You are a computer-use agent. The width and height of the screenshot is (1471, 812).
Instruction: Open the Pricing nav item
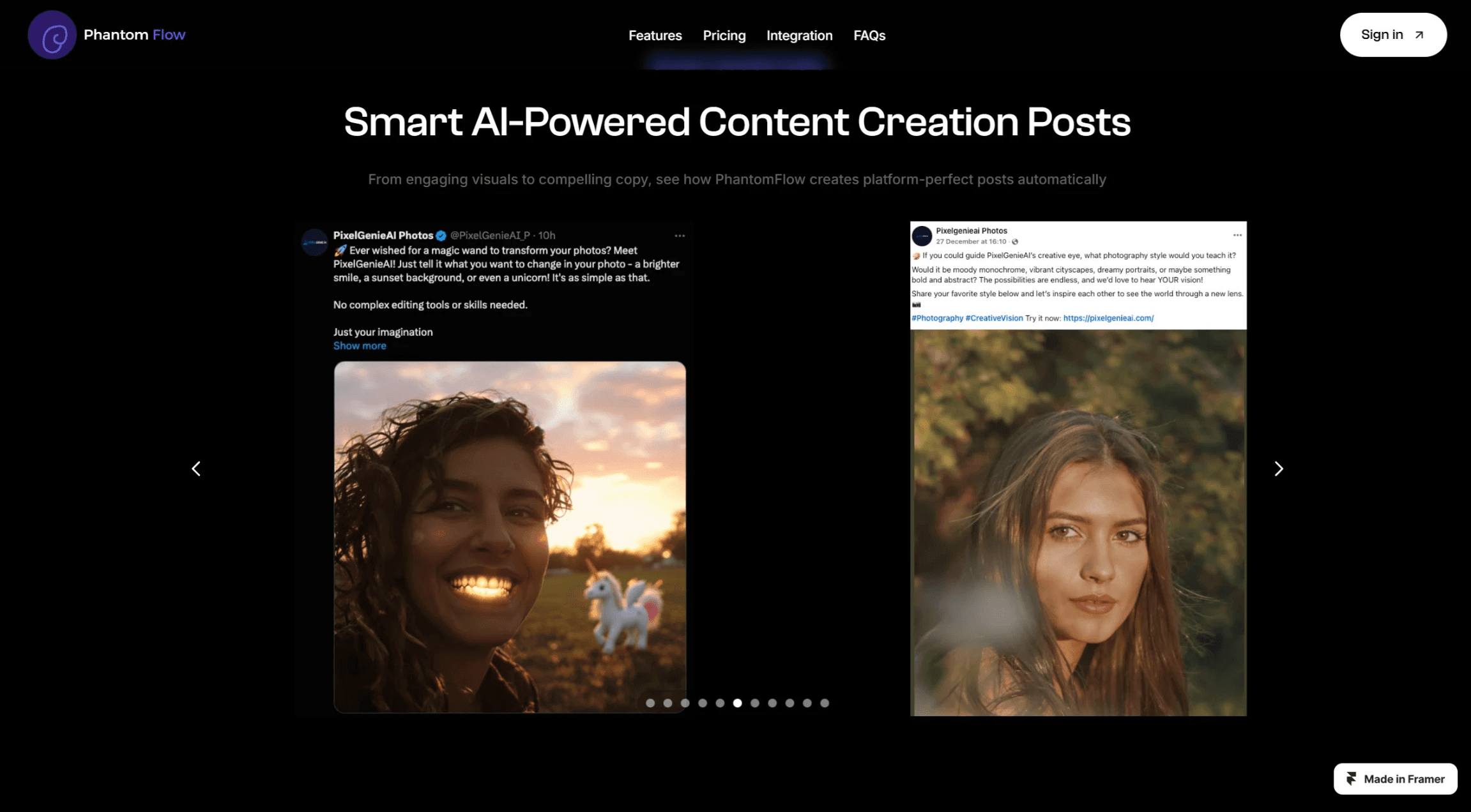724,36
